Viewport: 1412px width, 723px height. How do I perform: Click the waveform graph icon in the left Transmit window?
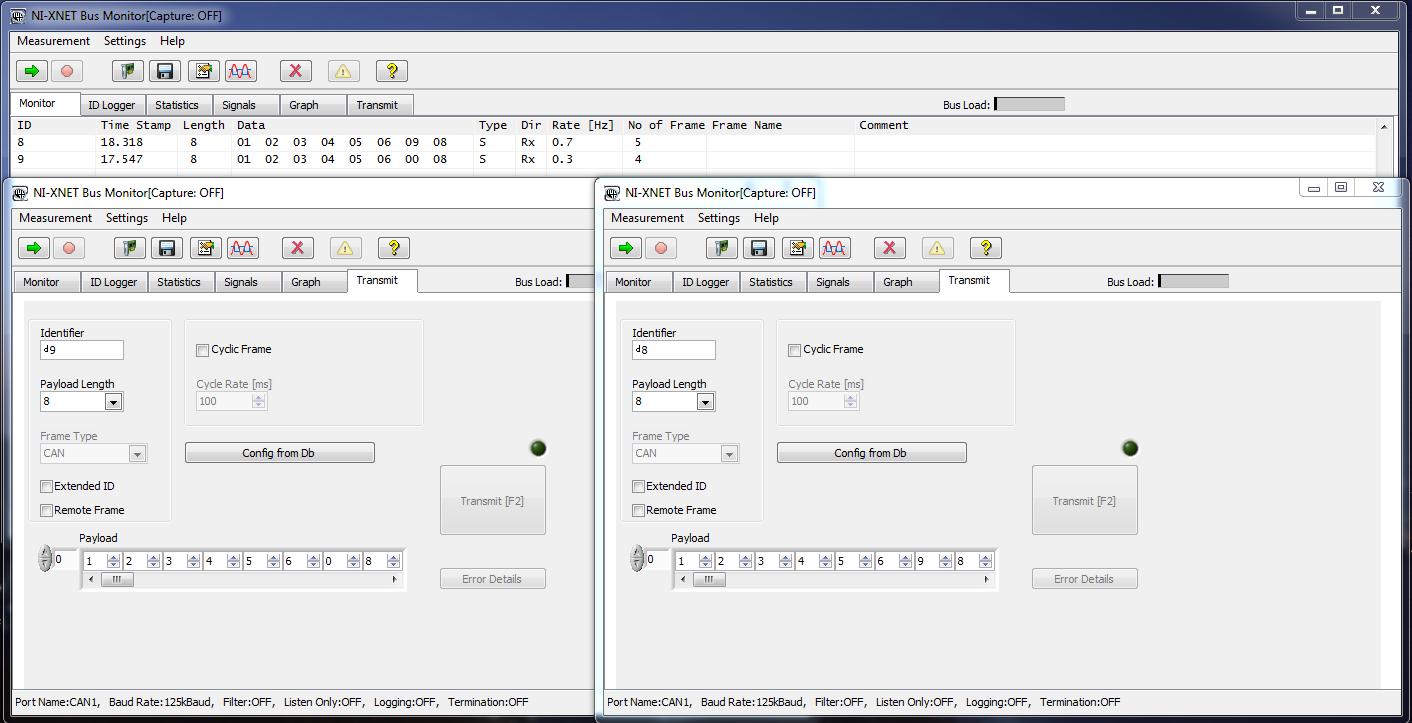click(243, 248)
